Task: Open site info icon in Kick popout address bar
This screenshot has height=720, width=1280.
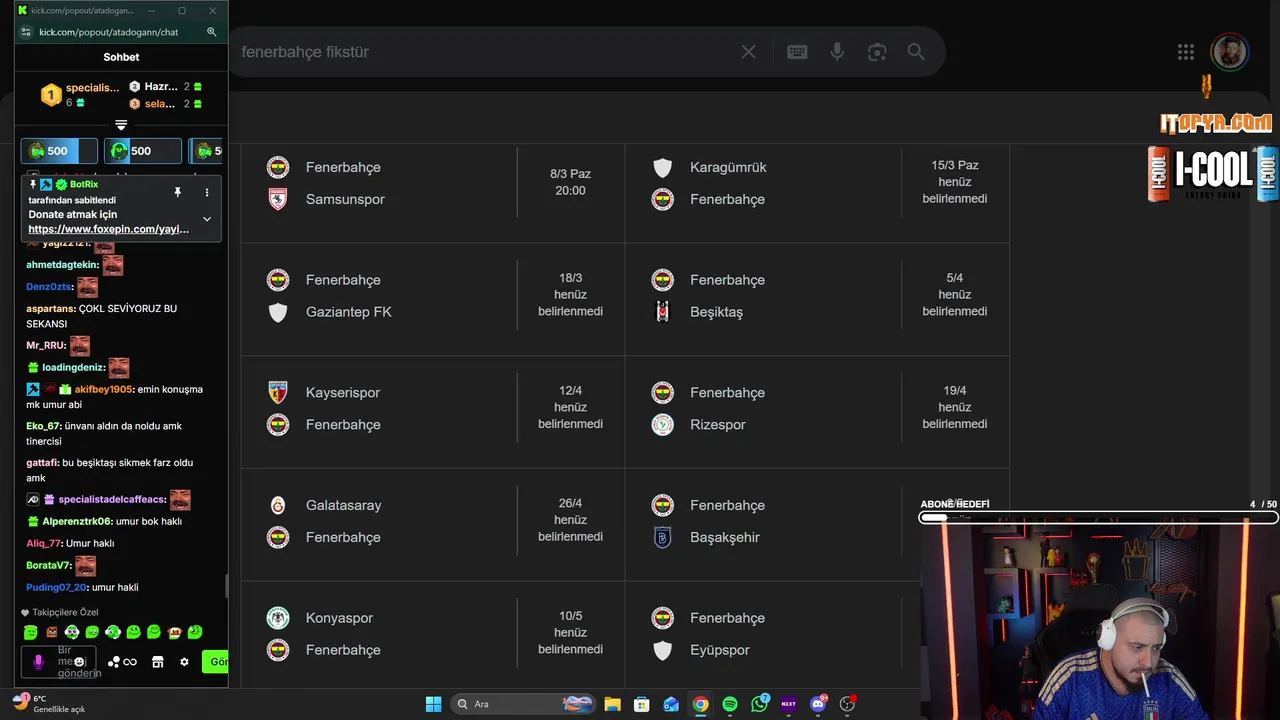Action: pyautogui.click(x=27, y=32)
